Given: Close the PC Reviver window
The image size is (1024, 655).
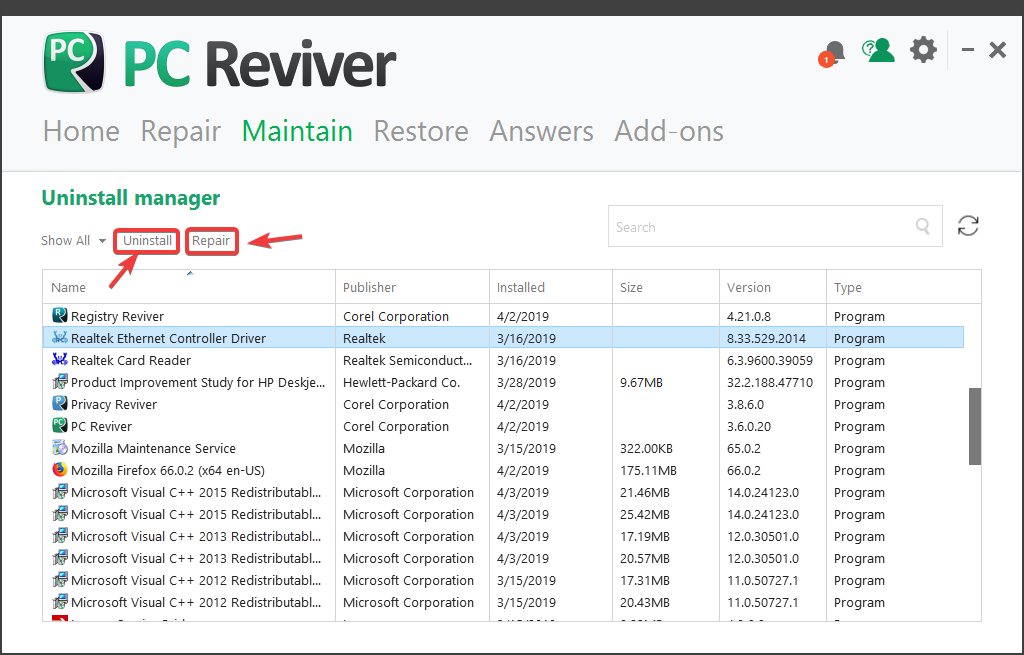Looking at the screenshot, I should coord(997,50).
